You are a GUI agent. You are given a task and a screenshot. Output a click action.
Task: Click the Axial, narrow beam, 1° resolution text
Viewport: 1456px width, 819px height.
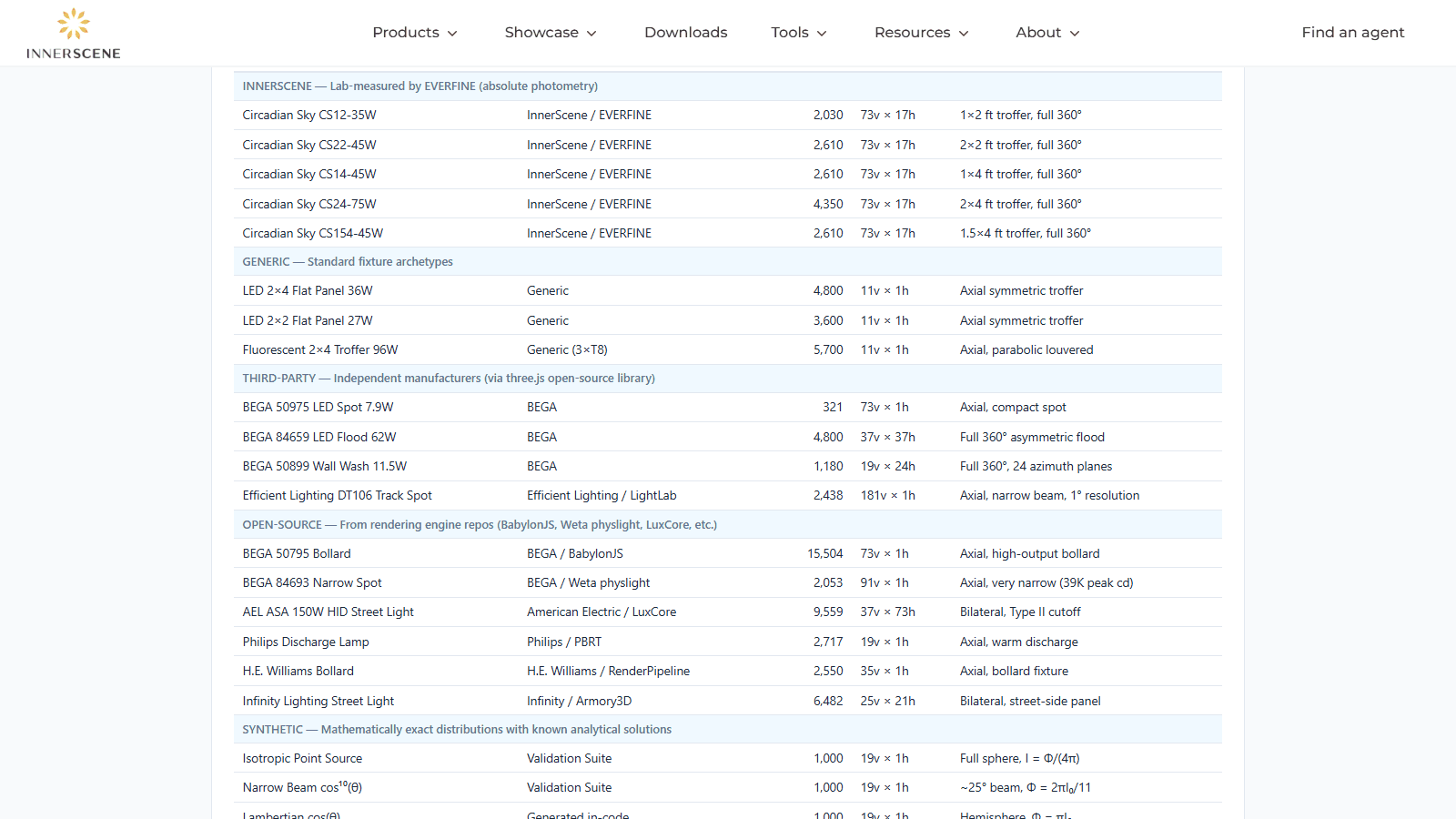tap(1049, 495)
